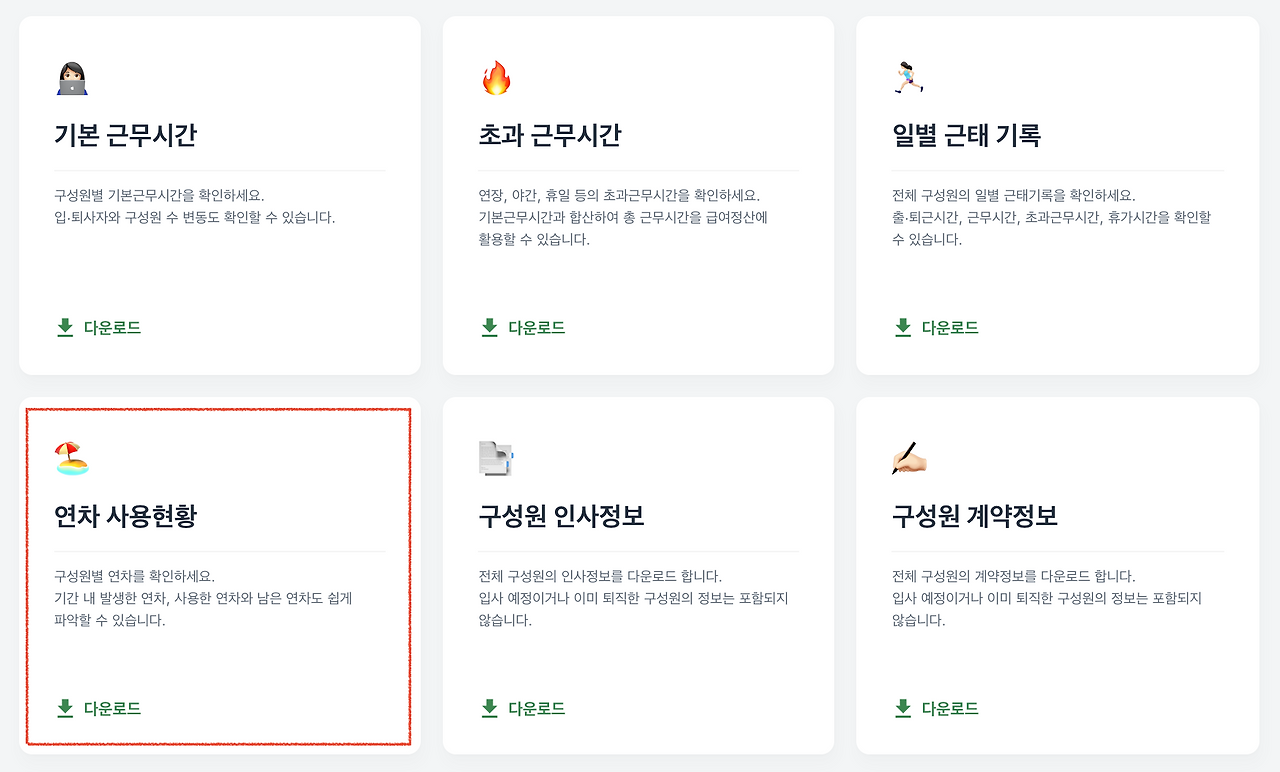This screenshot has height=772, width=1280.
Task: Click download arrow icon under 구성원 인사정보
Action: 489,708
